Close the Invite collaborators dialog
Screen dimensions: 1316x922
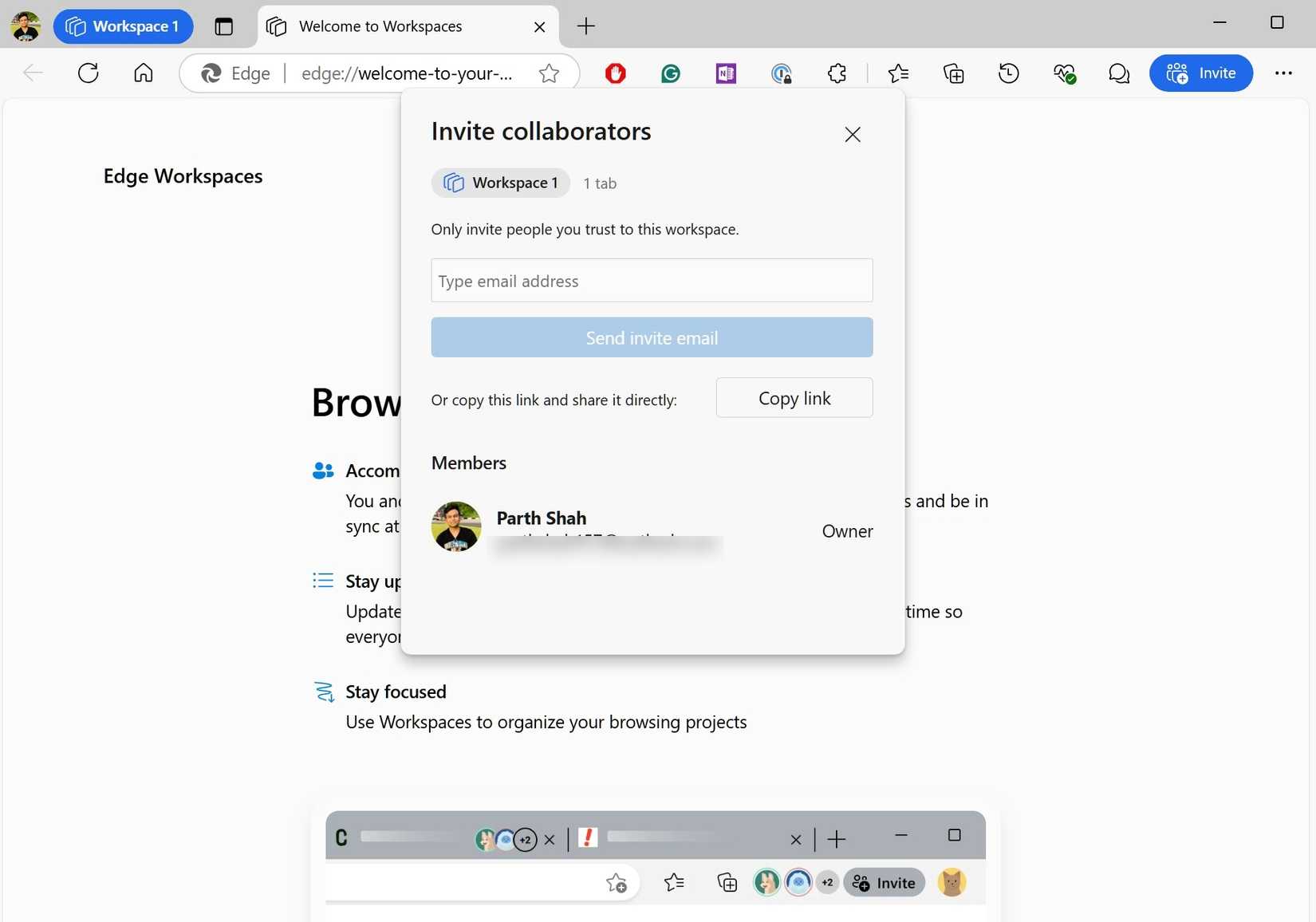point(853,134)
